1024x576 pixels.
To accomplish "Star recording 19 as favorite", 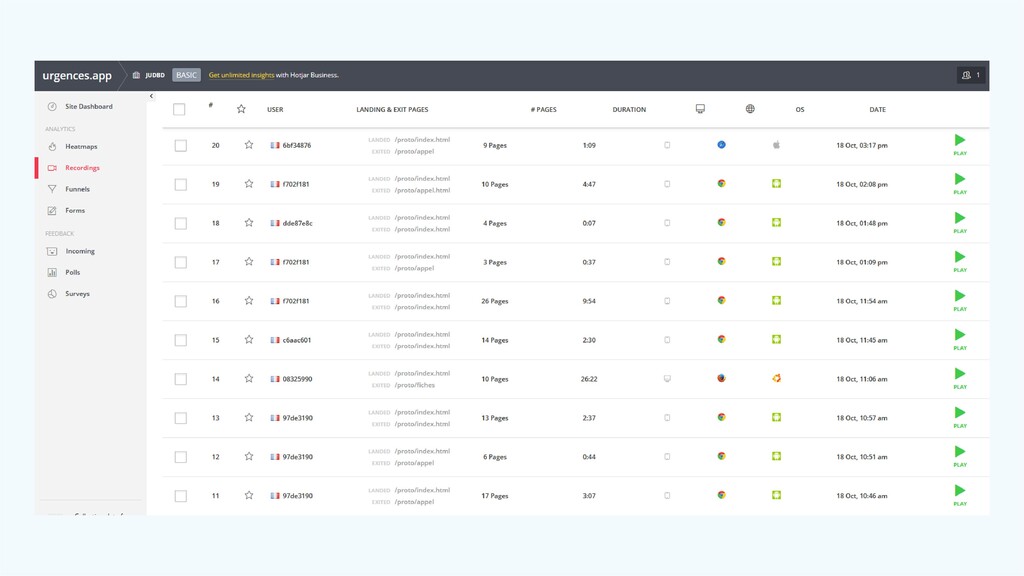I will click(249, 184).
